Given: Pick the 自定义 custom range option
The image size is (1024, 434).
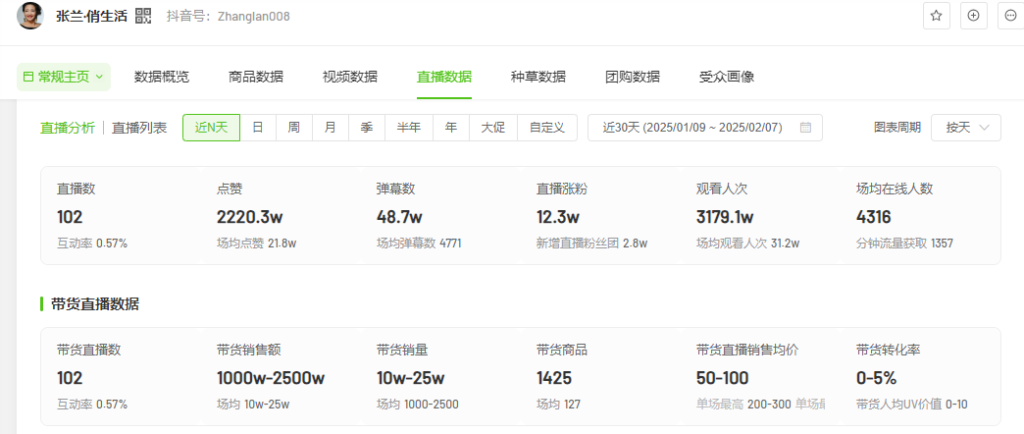Looking at the screenshot, I should click(x=547, y=128).
